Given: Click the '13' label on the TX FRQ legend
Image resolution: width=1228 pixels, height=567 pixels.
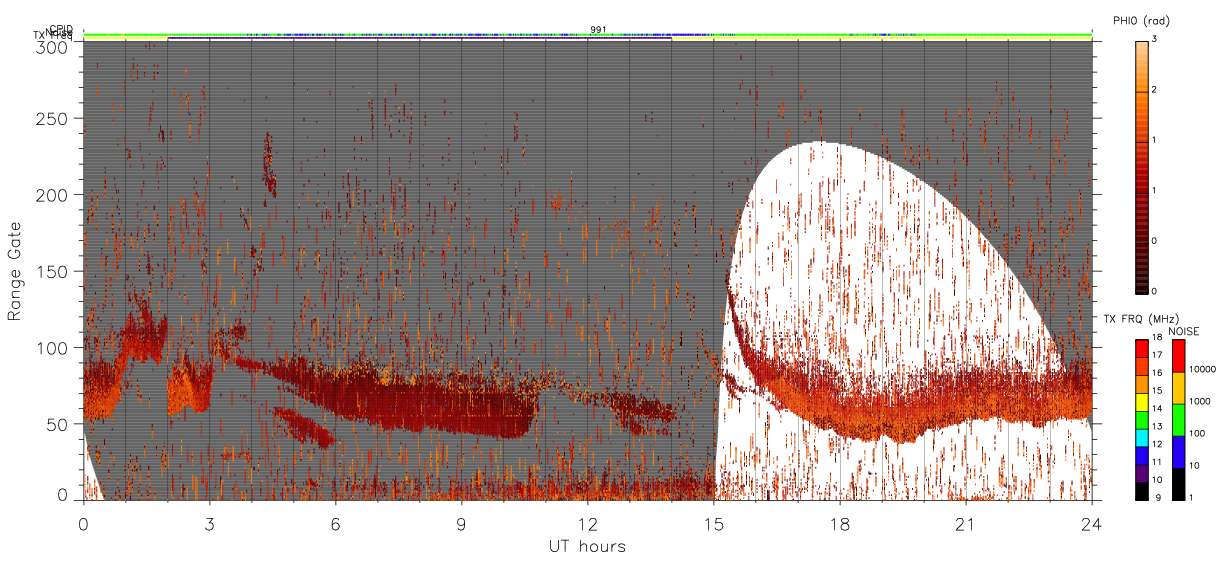Looking at the screenshot, I should point(1158,426).
